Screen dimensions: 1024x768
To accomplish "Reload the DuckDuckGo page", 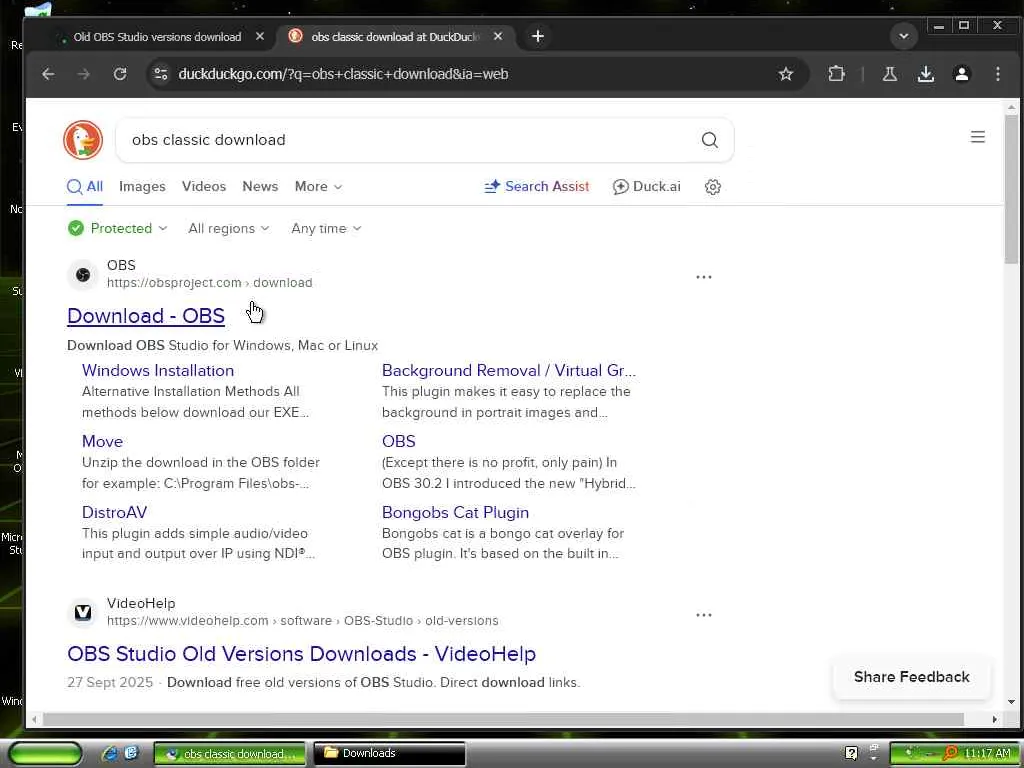I will coord(120,74).
